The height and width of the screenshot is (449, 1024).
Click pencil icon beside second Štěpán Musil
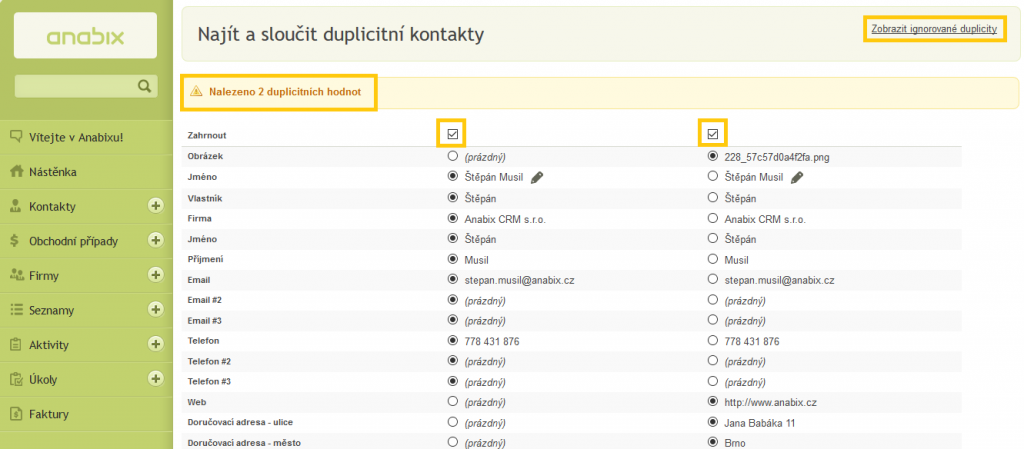(x=797, y=178)
